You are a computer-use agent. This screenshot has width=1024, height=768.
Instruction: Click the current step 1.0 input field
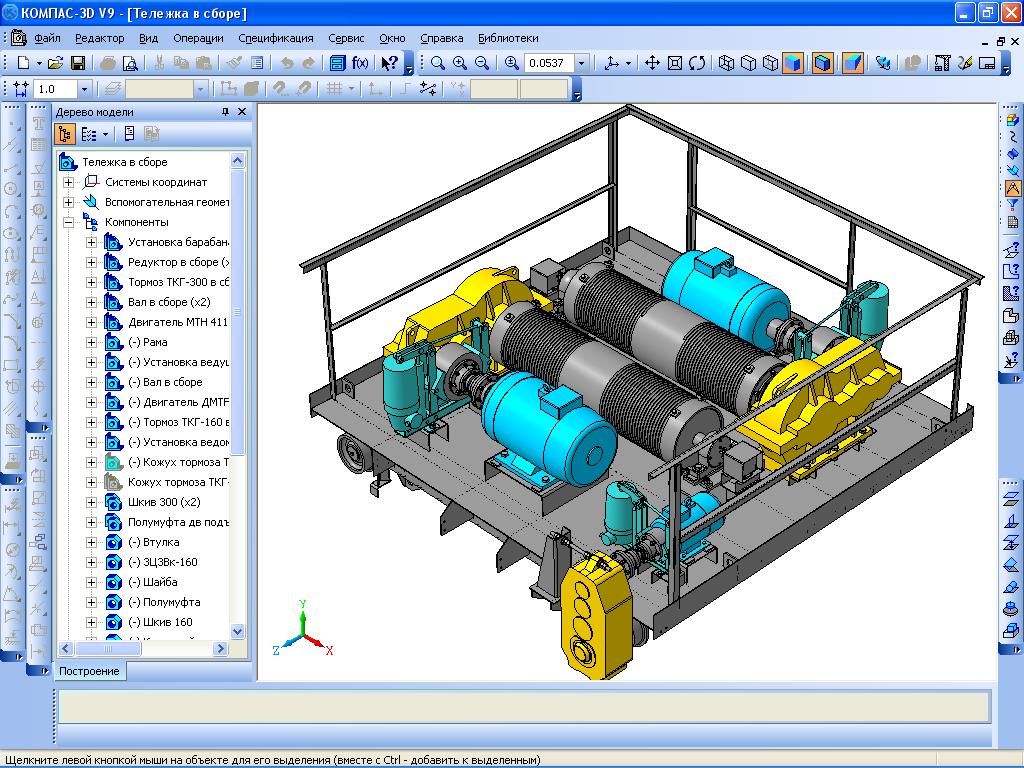(x=54, y=89)
